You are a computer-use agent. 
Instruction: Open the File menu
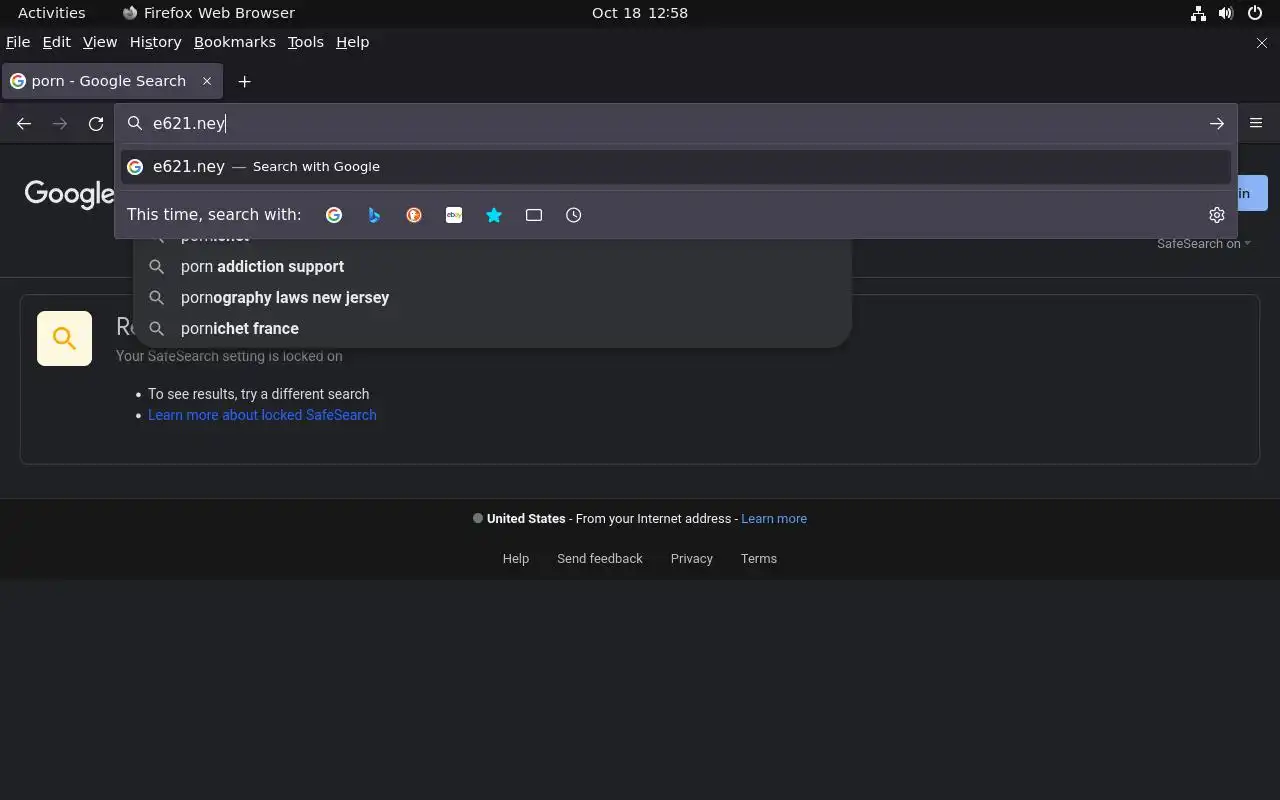click(18, 42)
